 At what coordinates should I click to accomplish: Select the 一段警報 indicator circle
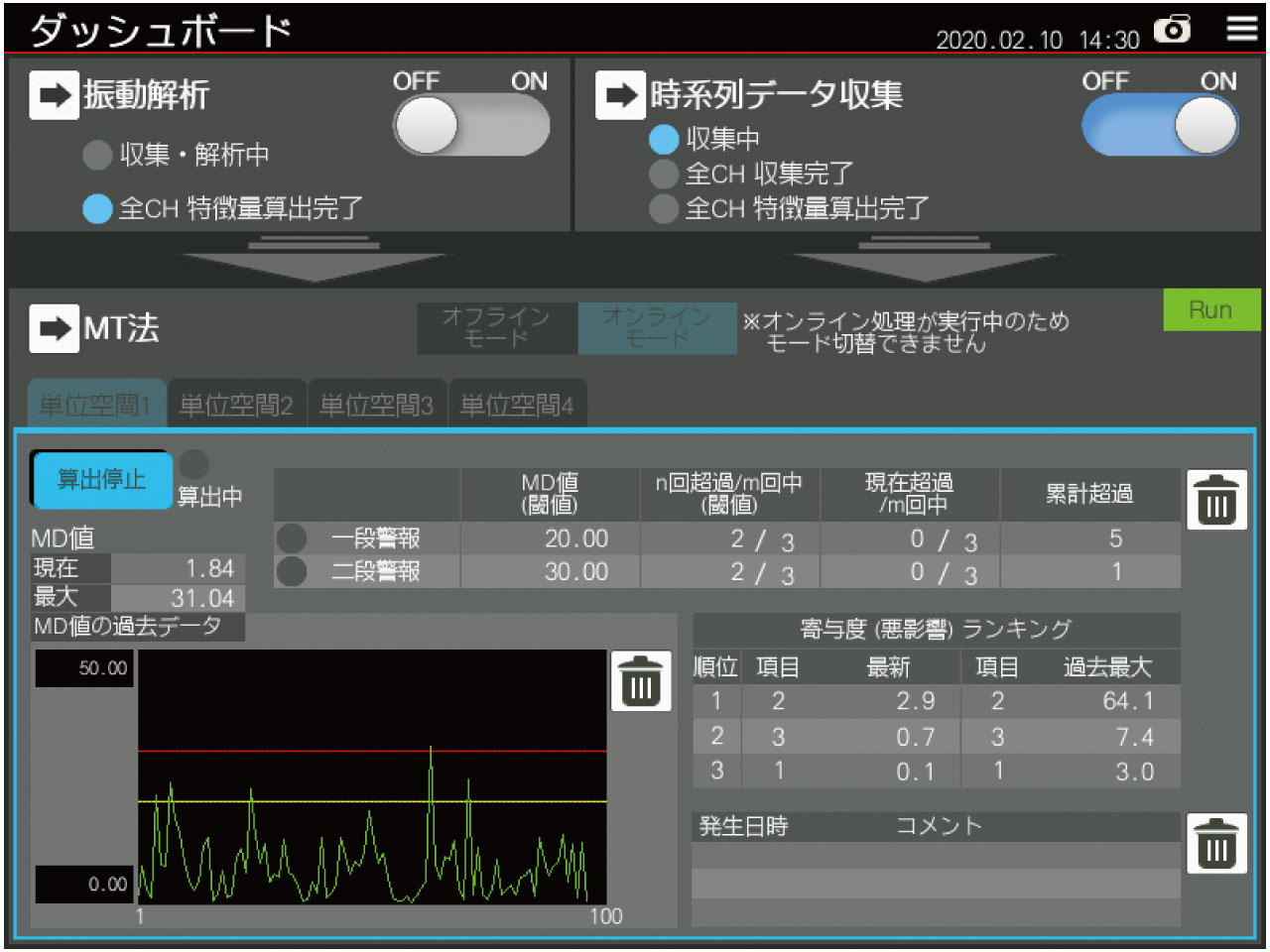(x=291, y=538)
